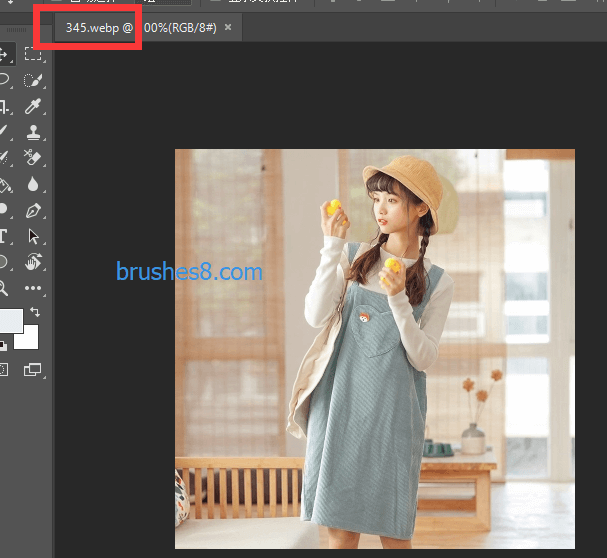The width and height of the screenshot is (607, 558).
Task: Select the Path Selection arrow tool
Action: click(33, 236)
